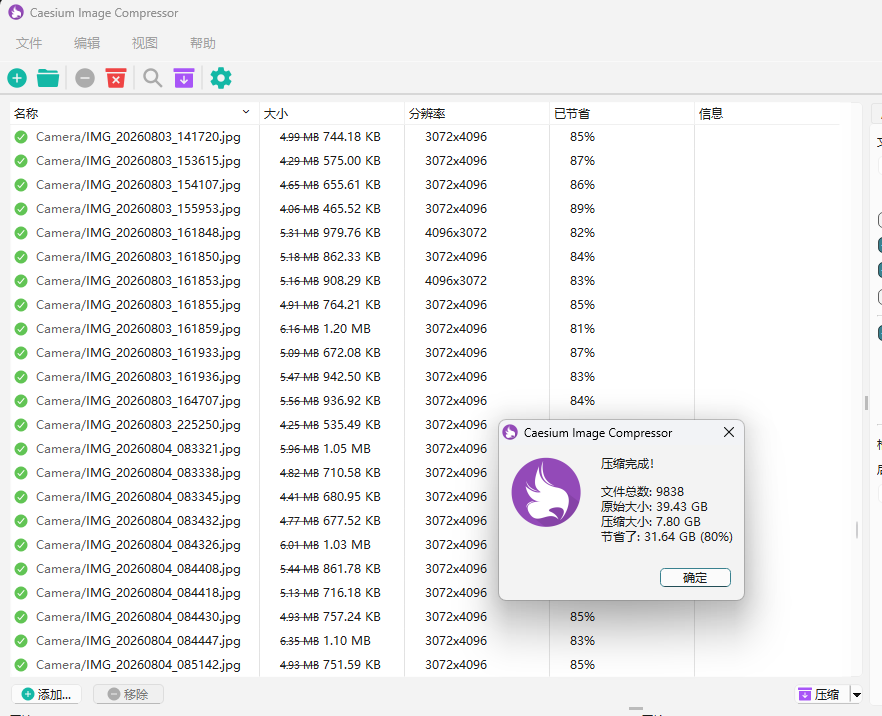Screen dimensions: 882x716
Task: Select row Camera/IMG_20260803_161850.jpg
Action: tap(425, 257)
